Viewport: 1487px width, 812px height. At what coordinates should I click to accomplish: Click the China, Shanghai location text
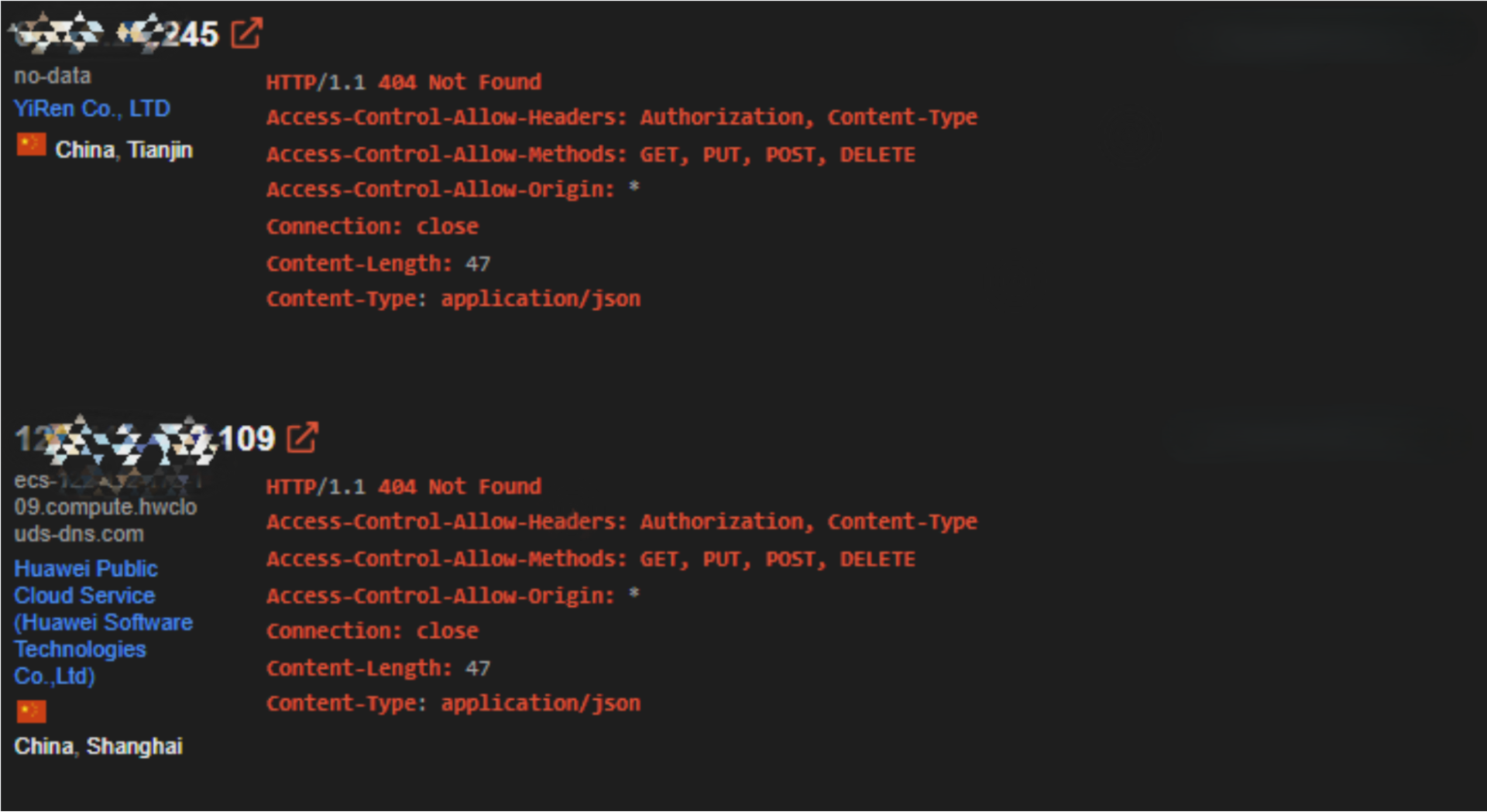(98, 745)
